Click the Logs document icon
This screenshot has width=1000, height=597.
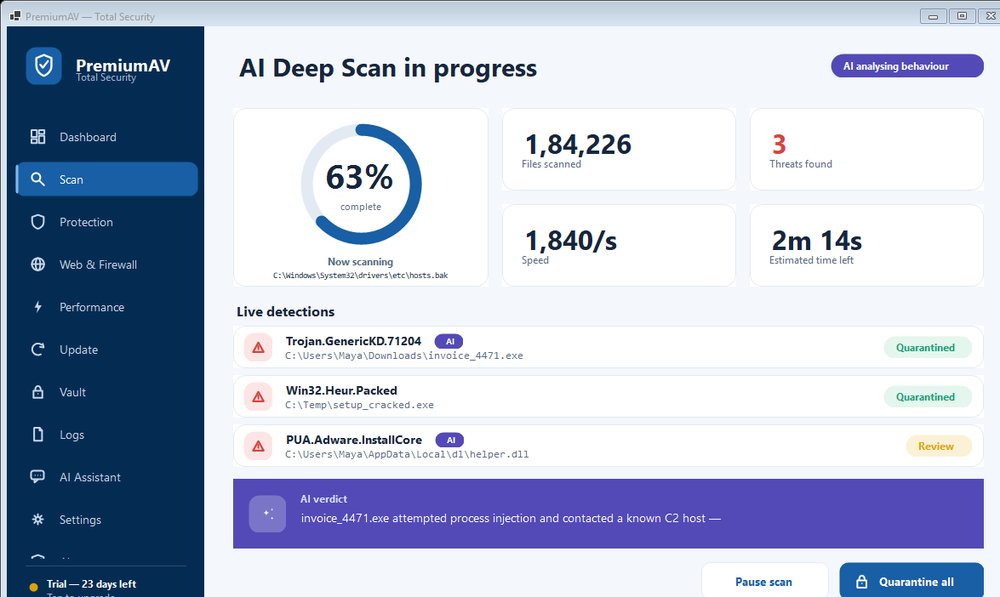point(38,434)
